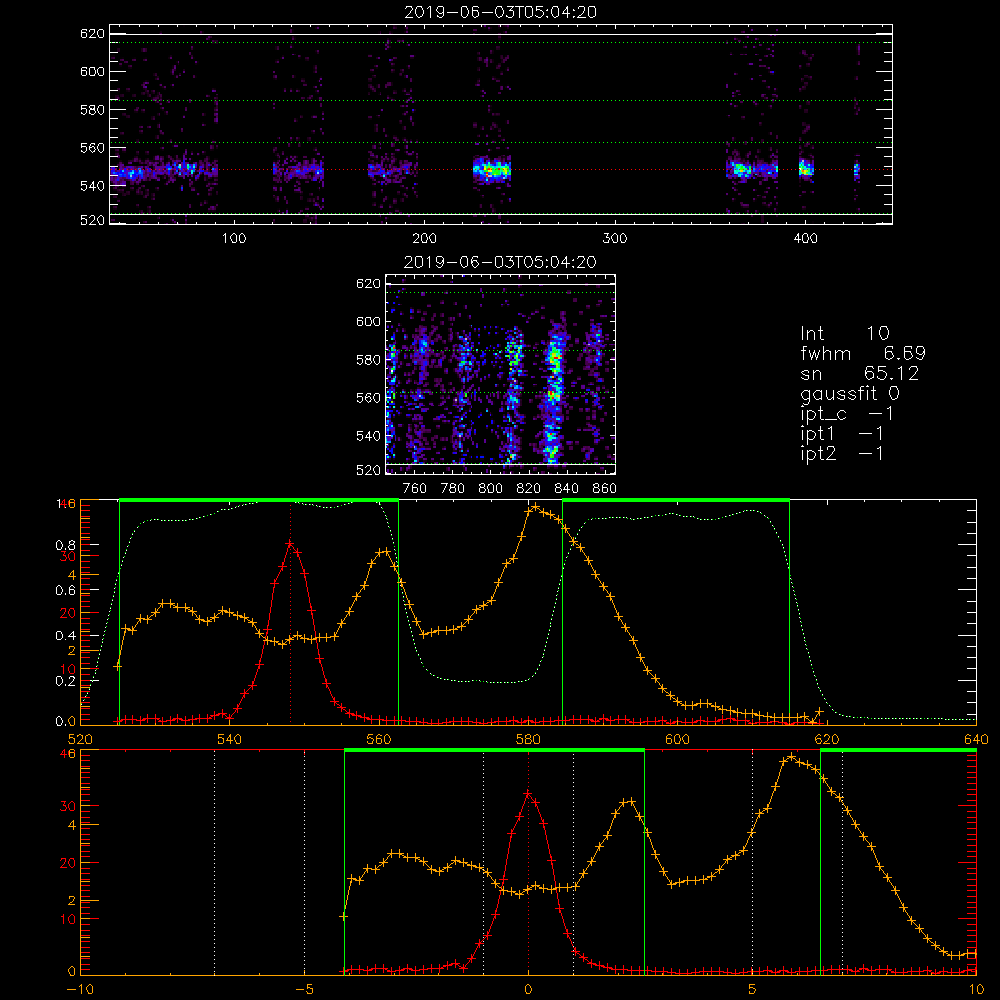
Task: Click red y-axis label 30 on bottom plot
Action: [68, 806]
